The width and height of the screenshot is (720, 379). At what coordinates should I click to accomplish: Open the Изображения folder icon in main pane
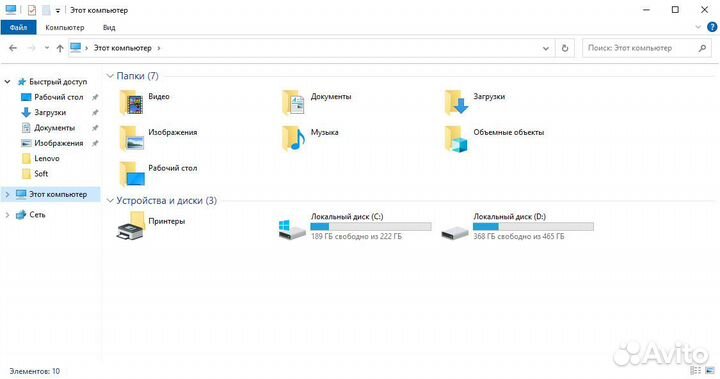point(131,138)
